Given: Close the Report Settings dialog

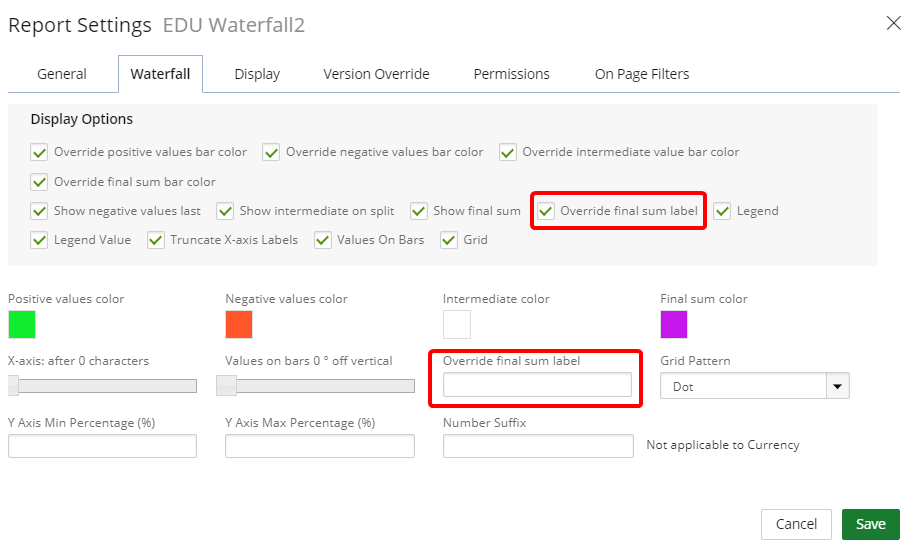Looking at the screenshot, I should (893, 23).
